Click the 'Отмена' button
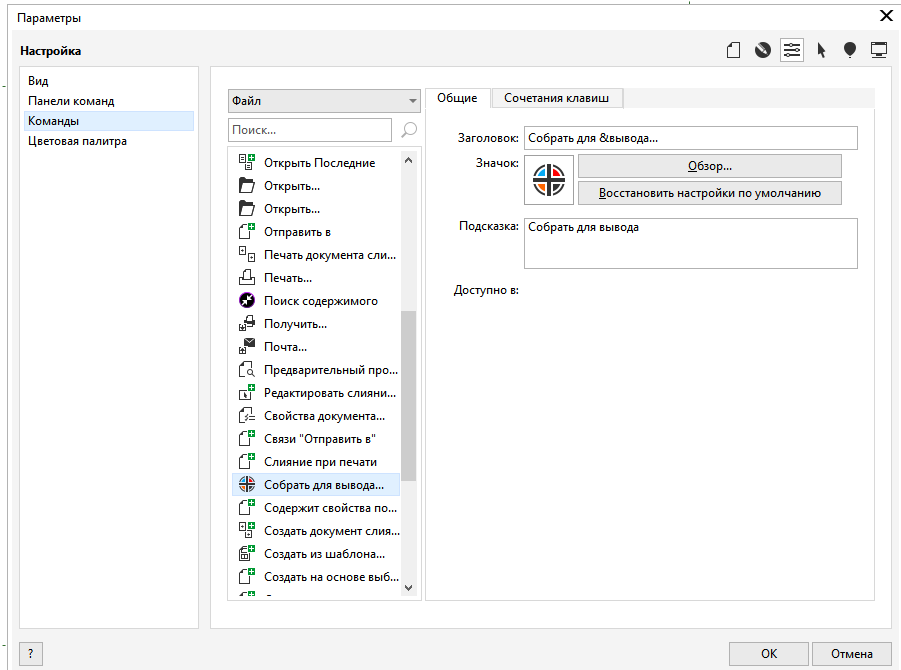 (852, 654)
